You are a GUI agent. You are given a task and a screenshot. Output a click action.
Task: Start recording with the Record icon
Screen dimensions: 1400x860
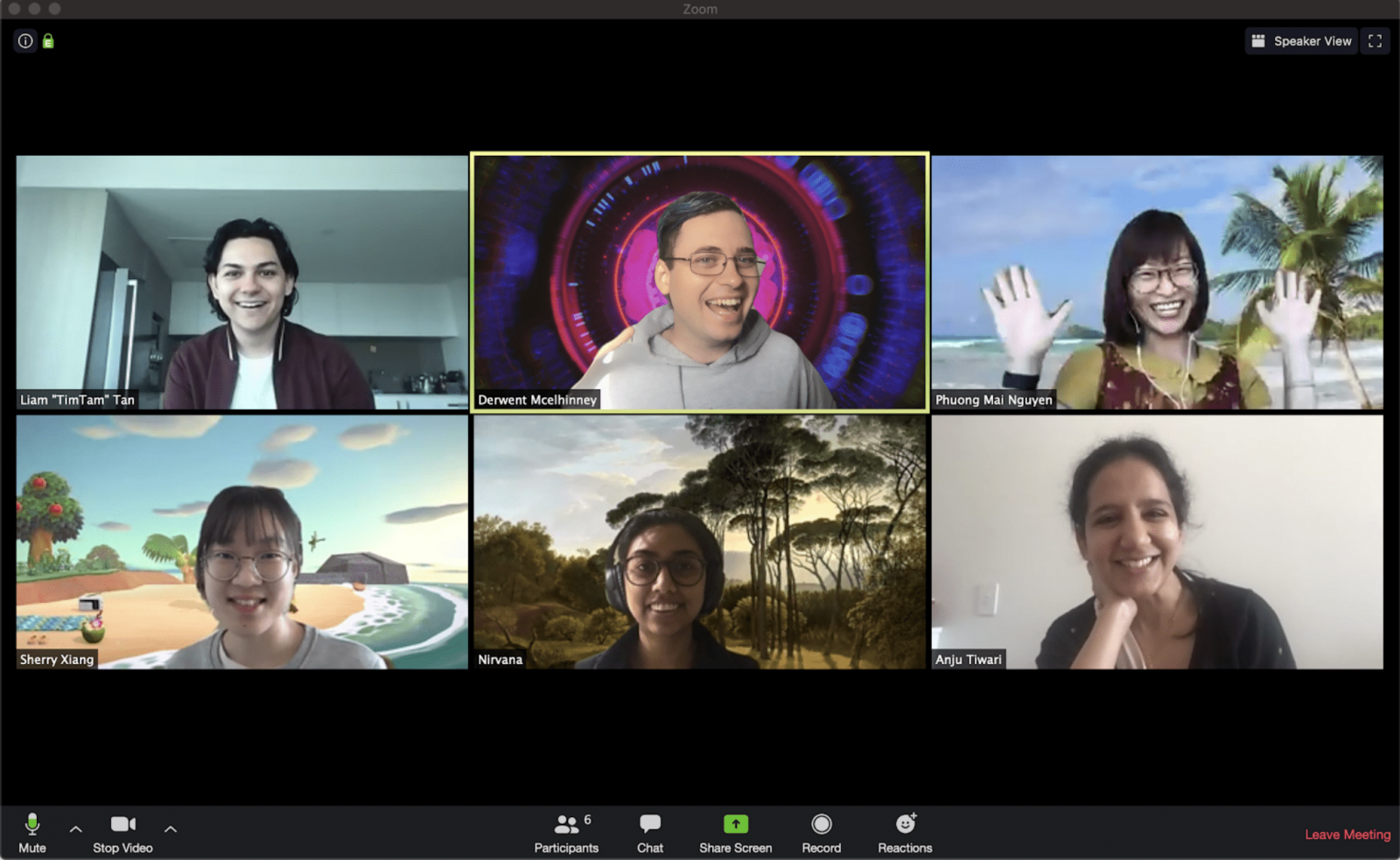(821, 833)
